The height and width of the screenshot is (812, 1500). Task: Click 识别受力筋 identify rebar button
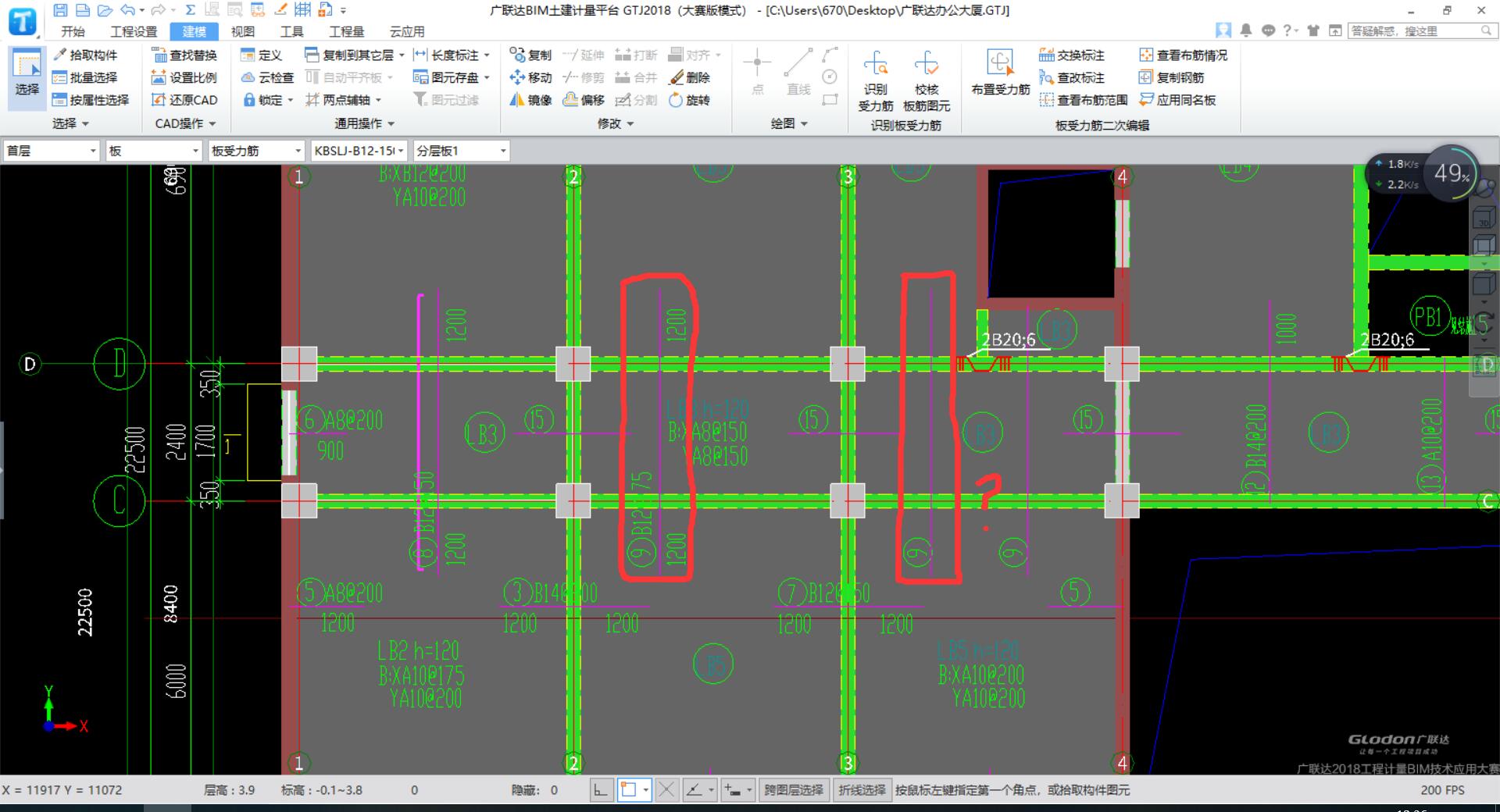(x=876, y=81)
